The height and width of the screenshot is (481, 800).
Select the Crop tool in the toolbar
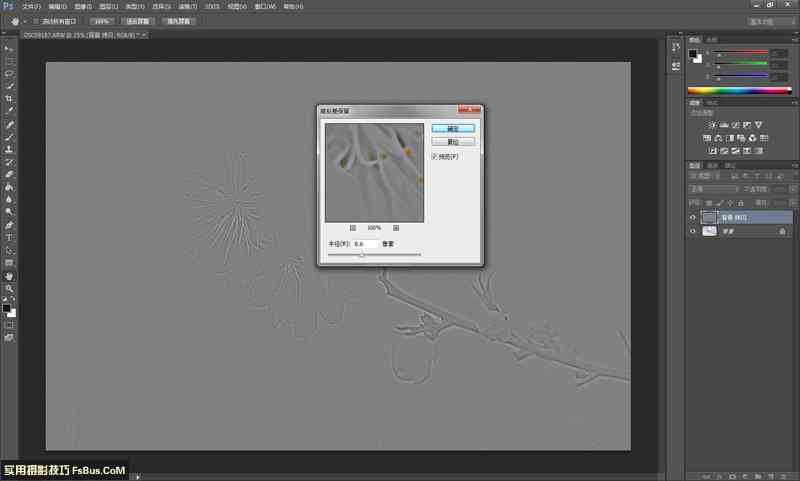tap(9, 99)
